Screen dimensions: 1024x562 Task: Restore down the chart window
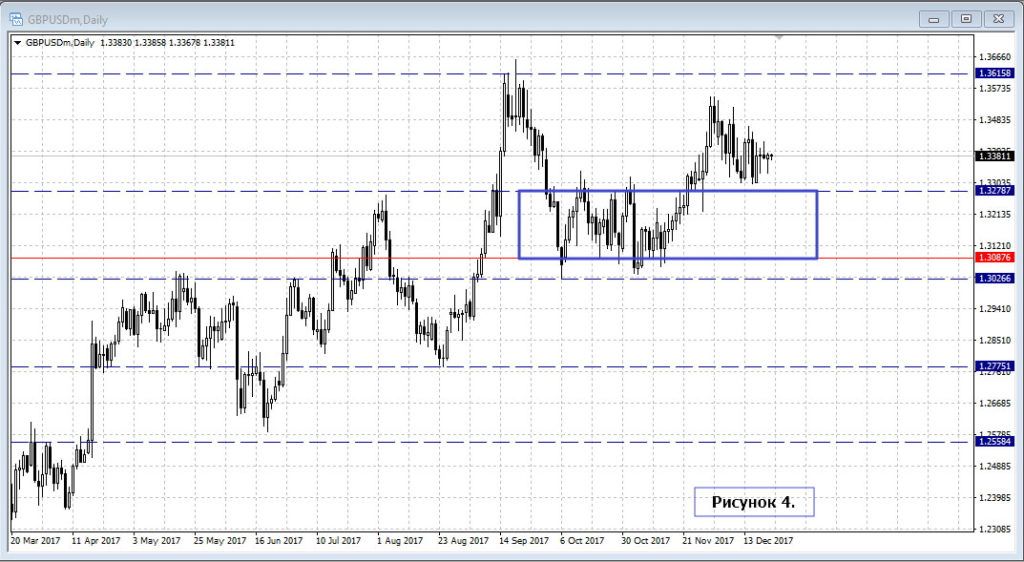coord(965,18)
